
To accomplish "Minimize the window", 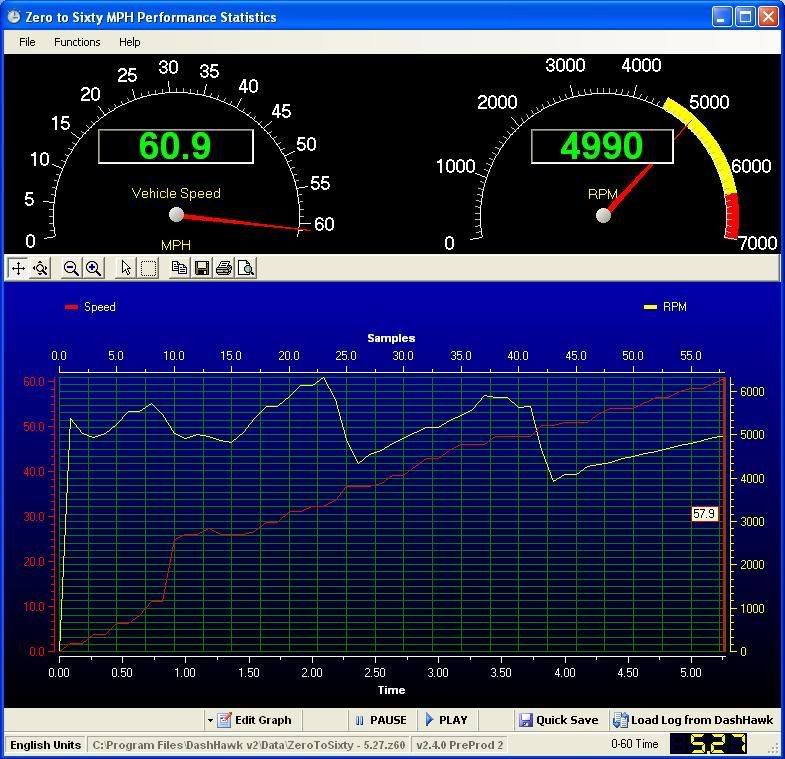I will tap(721, 17).
